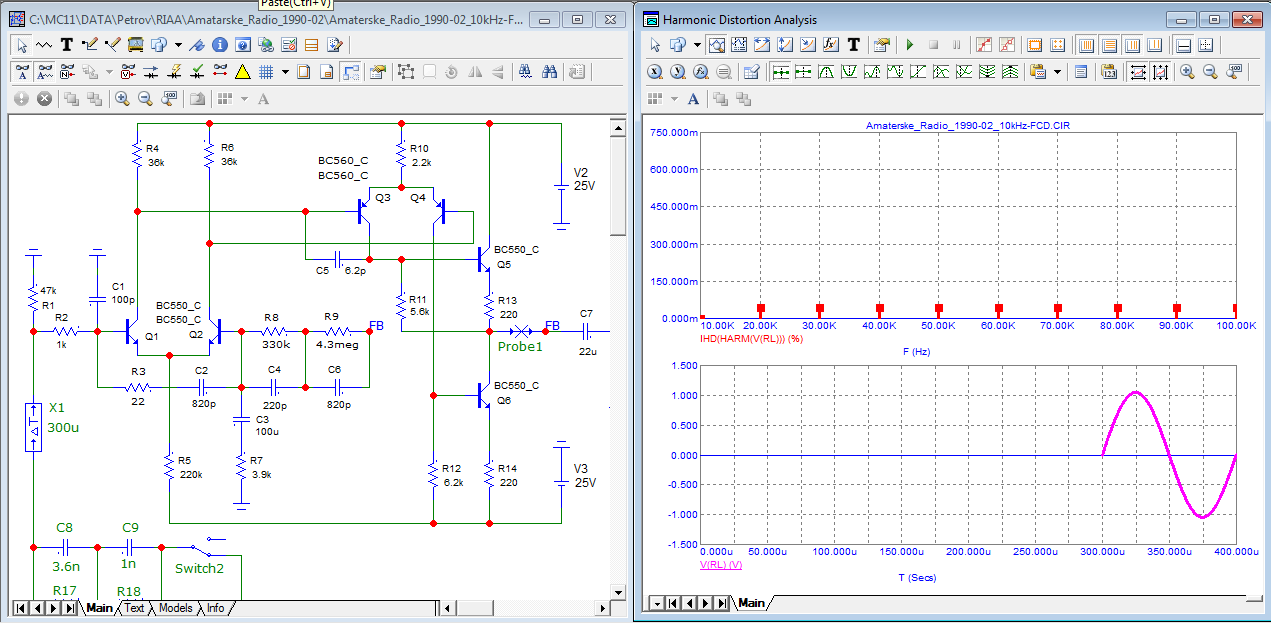1271x623 pixels.
Task: Open the dropdown arrow next to grid icon
Action: click(285, 71)
